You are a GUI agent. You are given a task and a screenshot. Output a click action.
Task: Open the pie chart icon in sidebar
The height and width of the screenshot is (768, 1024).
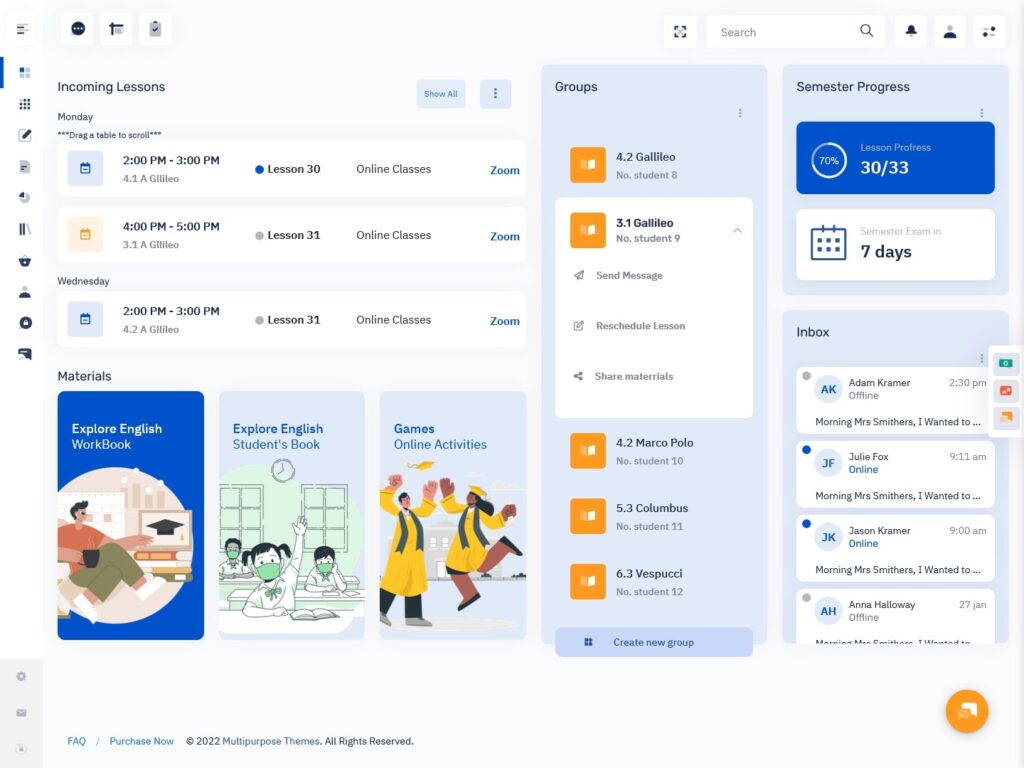point(25,197)
